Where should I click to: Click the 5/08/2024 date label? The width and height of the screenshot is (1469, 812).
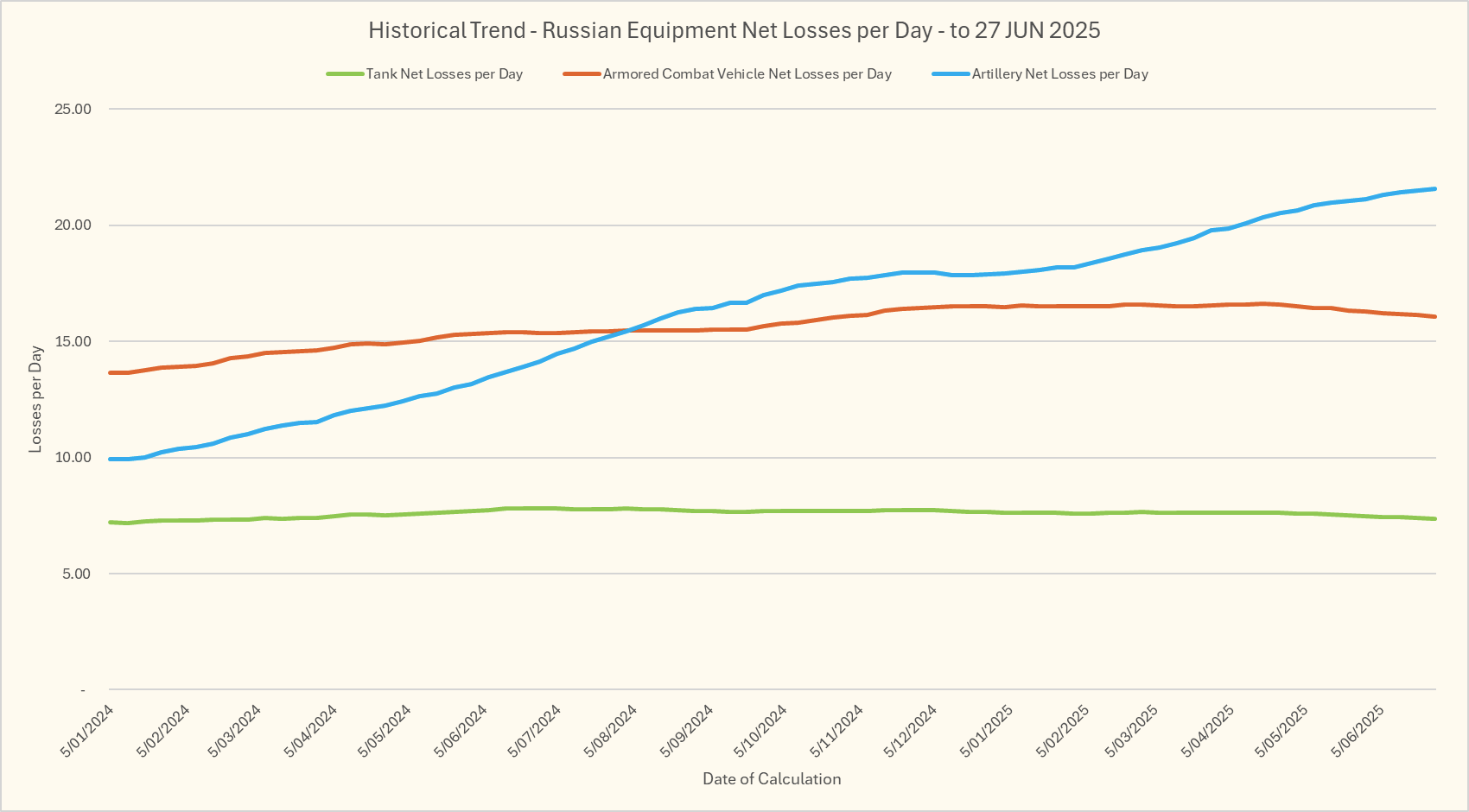(x=611, y=731)
